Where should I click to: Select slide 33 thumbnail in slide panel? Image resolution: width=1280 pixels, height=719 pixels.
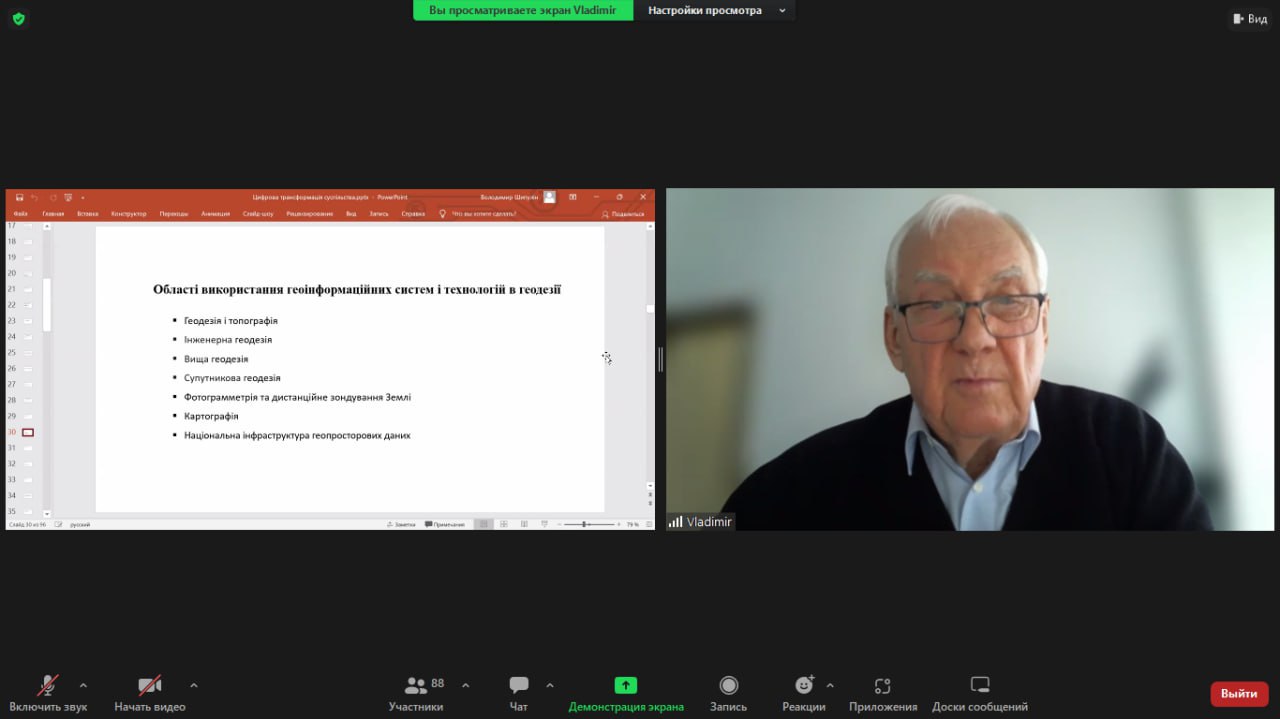(x=28, y=480)
